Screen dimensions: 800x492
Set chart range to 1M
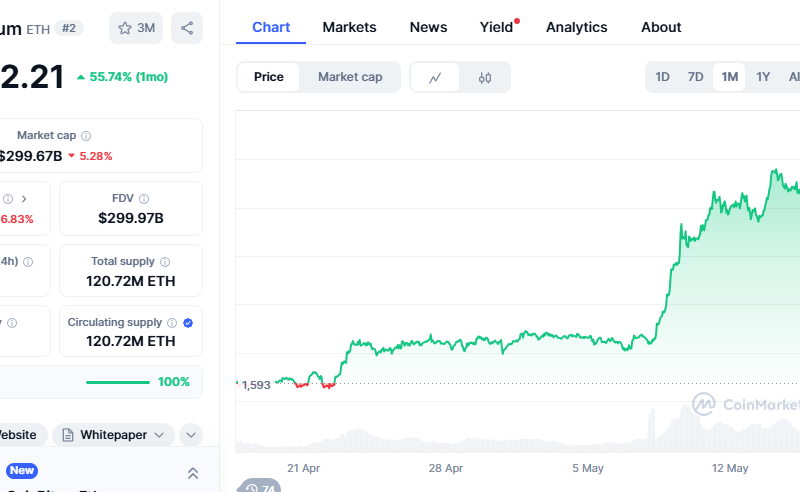coord(729,77)
